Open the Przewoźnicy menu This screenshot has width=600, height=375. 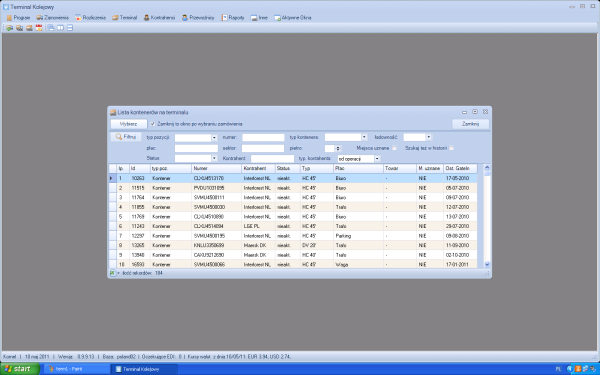(198, 18)
